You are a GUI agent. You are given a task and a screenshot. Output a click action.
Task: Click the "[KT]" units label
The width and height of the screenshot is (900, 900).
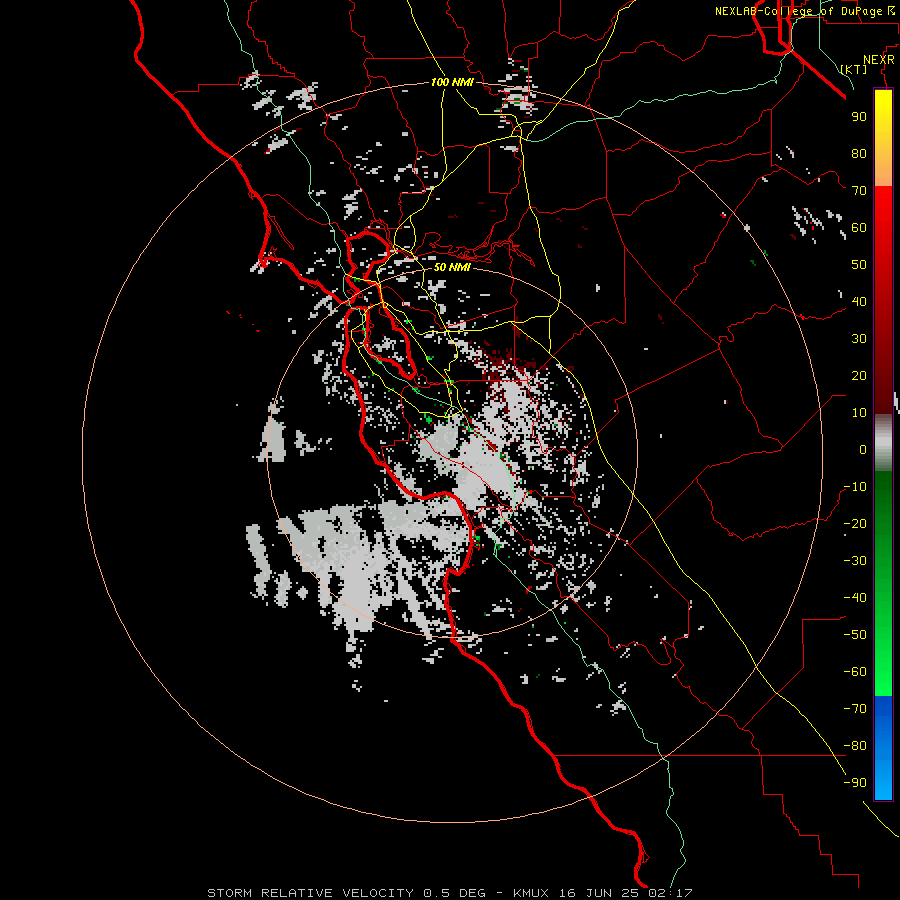coord(854,69)
